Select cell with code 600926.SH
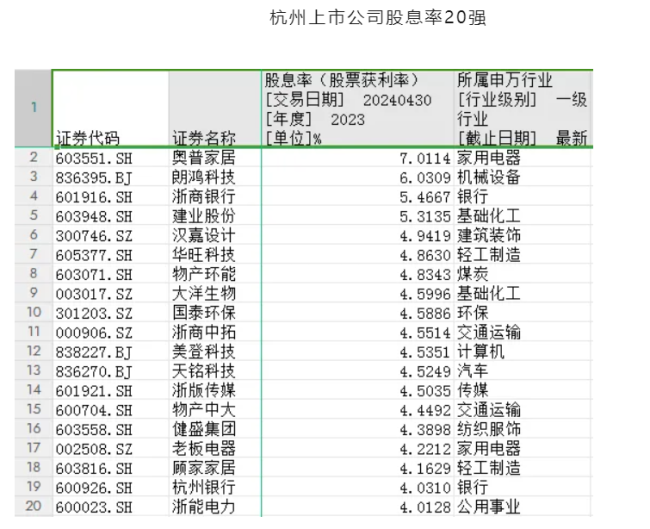This screenshot has height=529, width=650. tap(111, 487)
